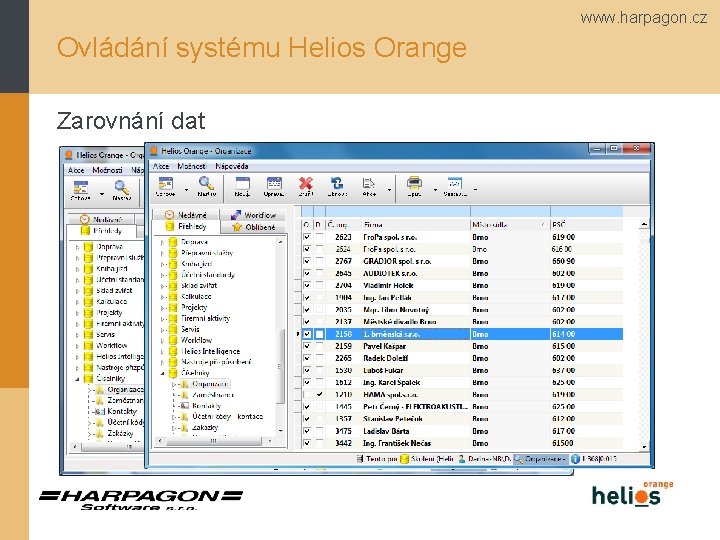Uncheck the D checkbox for HAMA row
Viewport: 720px width, 540px height.
click(319, 394)
